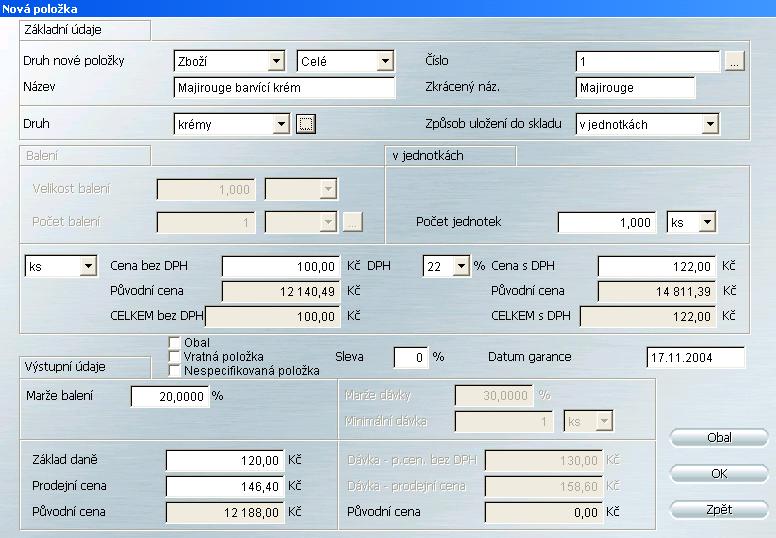Click into the Název text field
Screen dimensions: 776x538
pyautogui.click(x=284, y=88)
